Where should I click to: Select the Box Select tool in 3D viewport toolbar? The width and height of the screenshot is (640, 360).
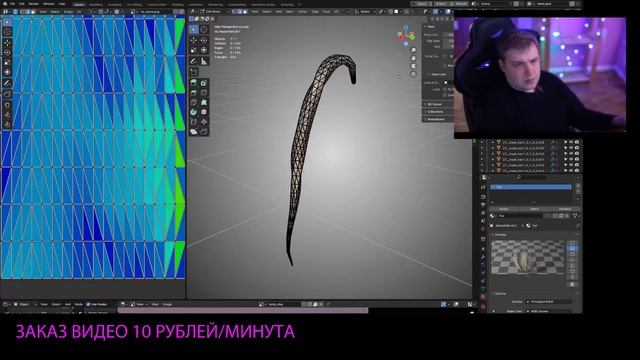(x=194, y=29)
